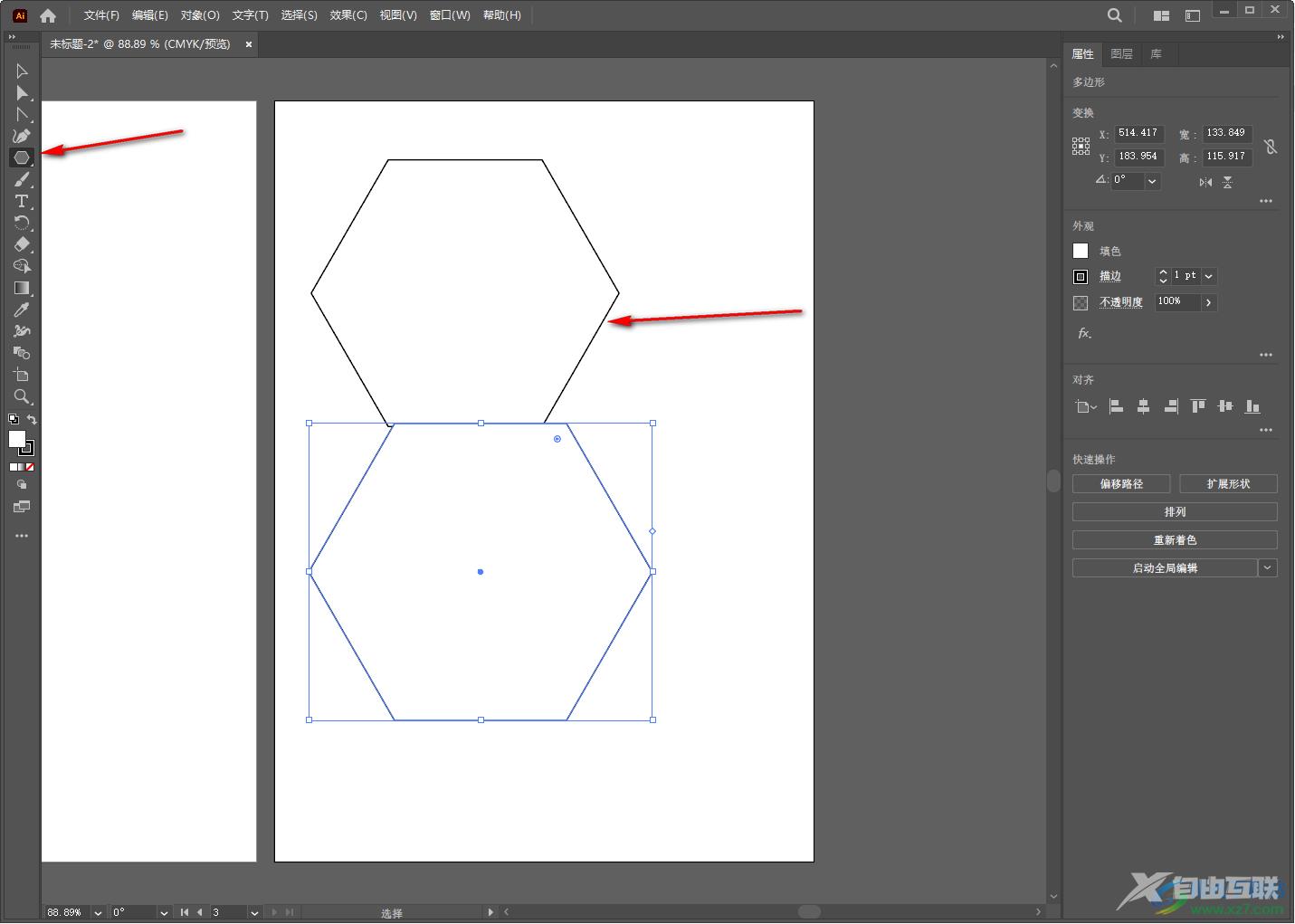
Task: Set the Color mode button in toolbar
Action: click(x=14, y=467)
